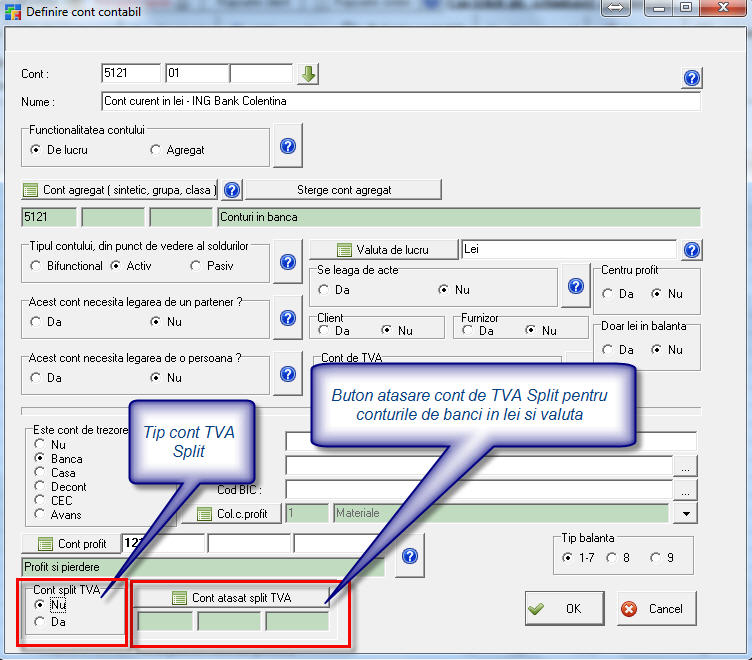Click the dialog's app icon in title bar
752x660 pixels.
coord(13,11)
